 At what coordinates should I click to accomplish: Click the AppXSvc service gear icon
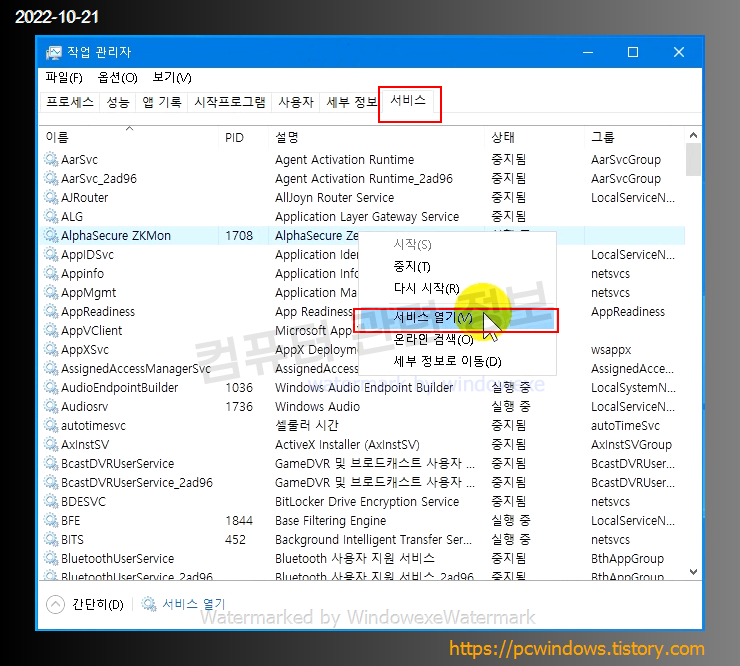51,349
